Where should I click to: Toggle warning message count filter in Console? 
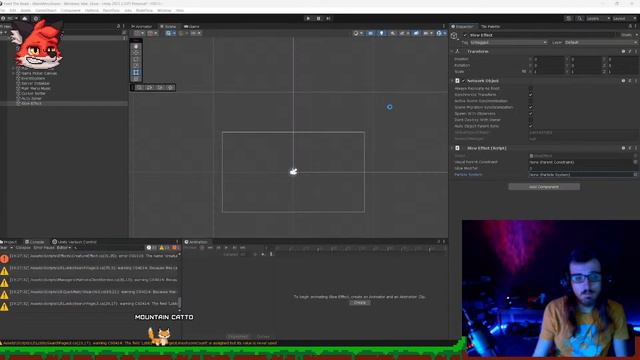click(x=164, y=248)
